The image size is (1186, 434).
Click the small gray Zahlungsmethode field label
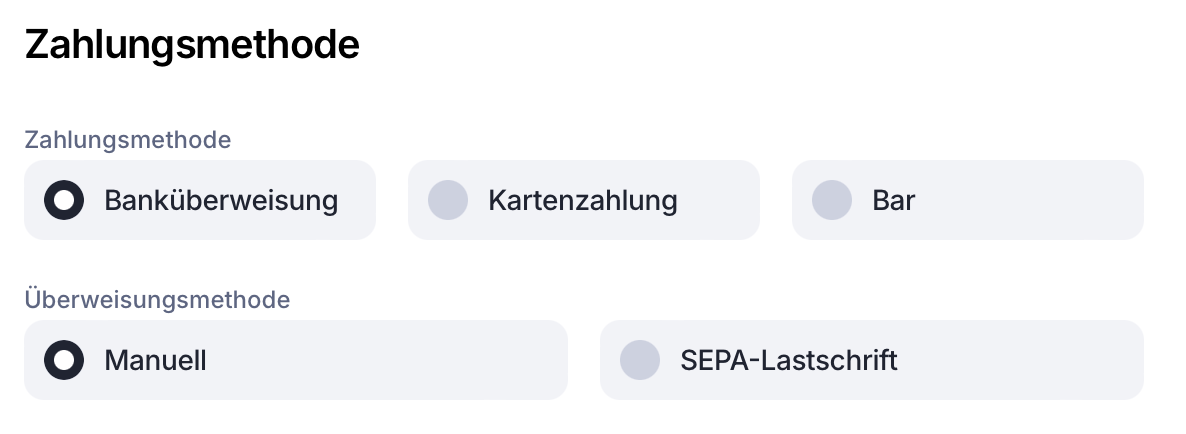(128, 139)
